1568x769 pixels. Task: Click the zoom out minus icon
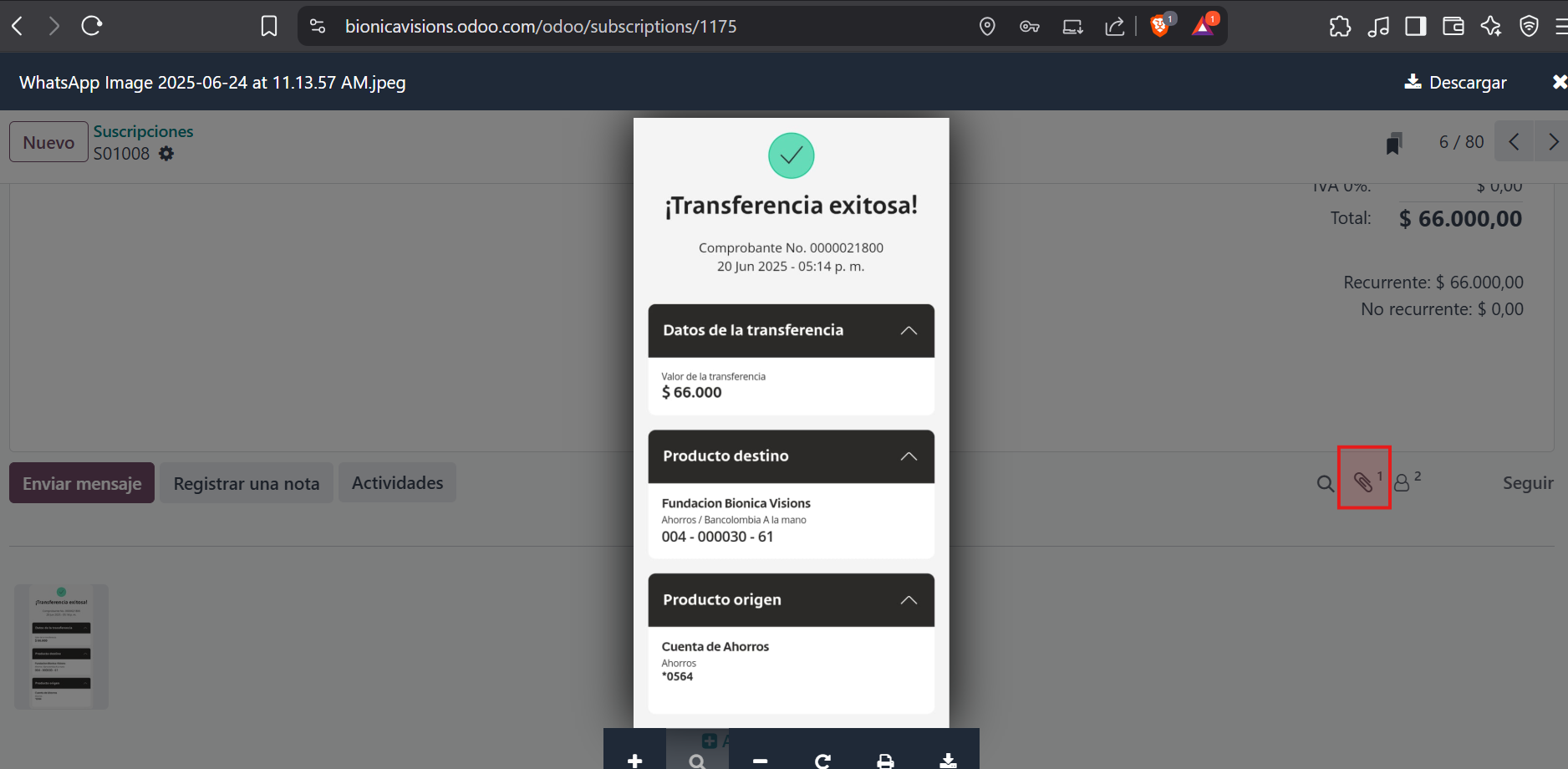tap(760, 760)
